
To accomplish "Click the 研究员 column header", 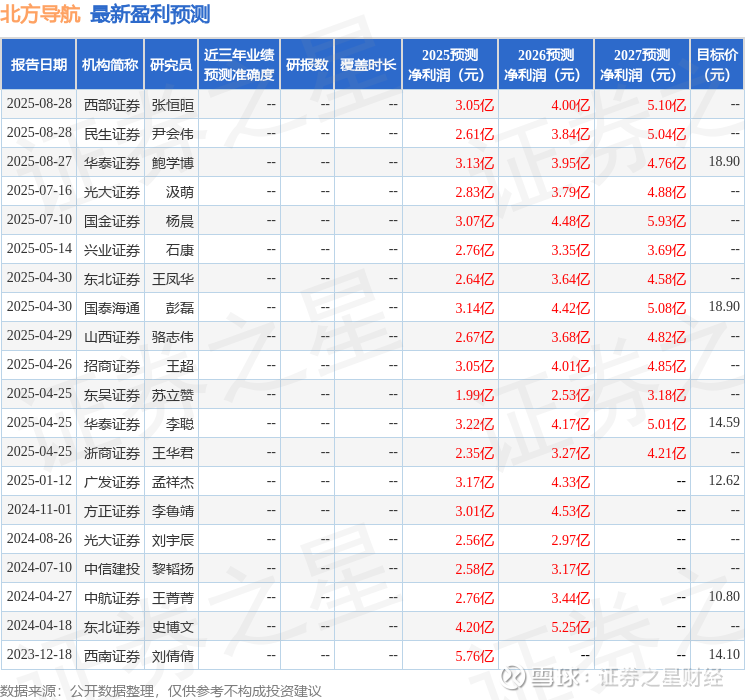I will pyautogui.click(x=171, y=65).
